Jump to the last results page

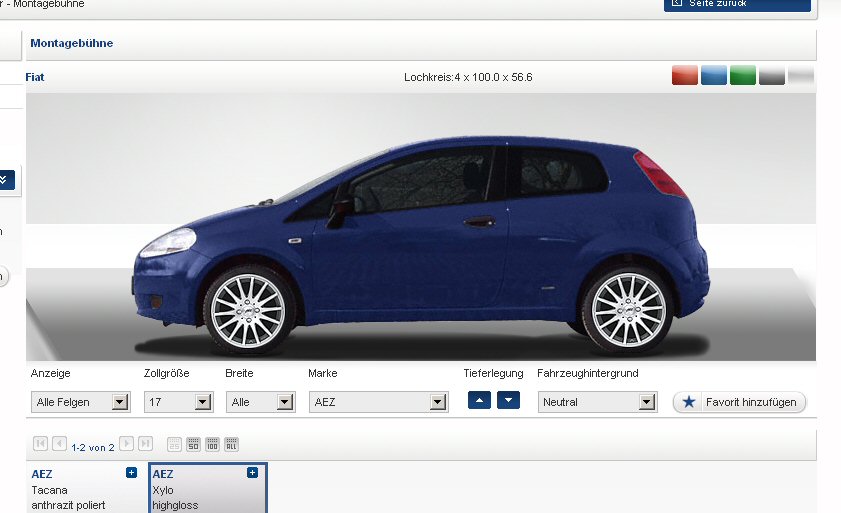pos(145,443)
